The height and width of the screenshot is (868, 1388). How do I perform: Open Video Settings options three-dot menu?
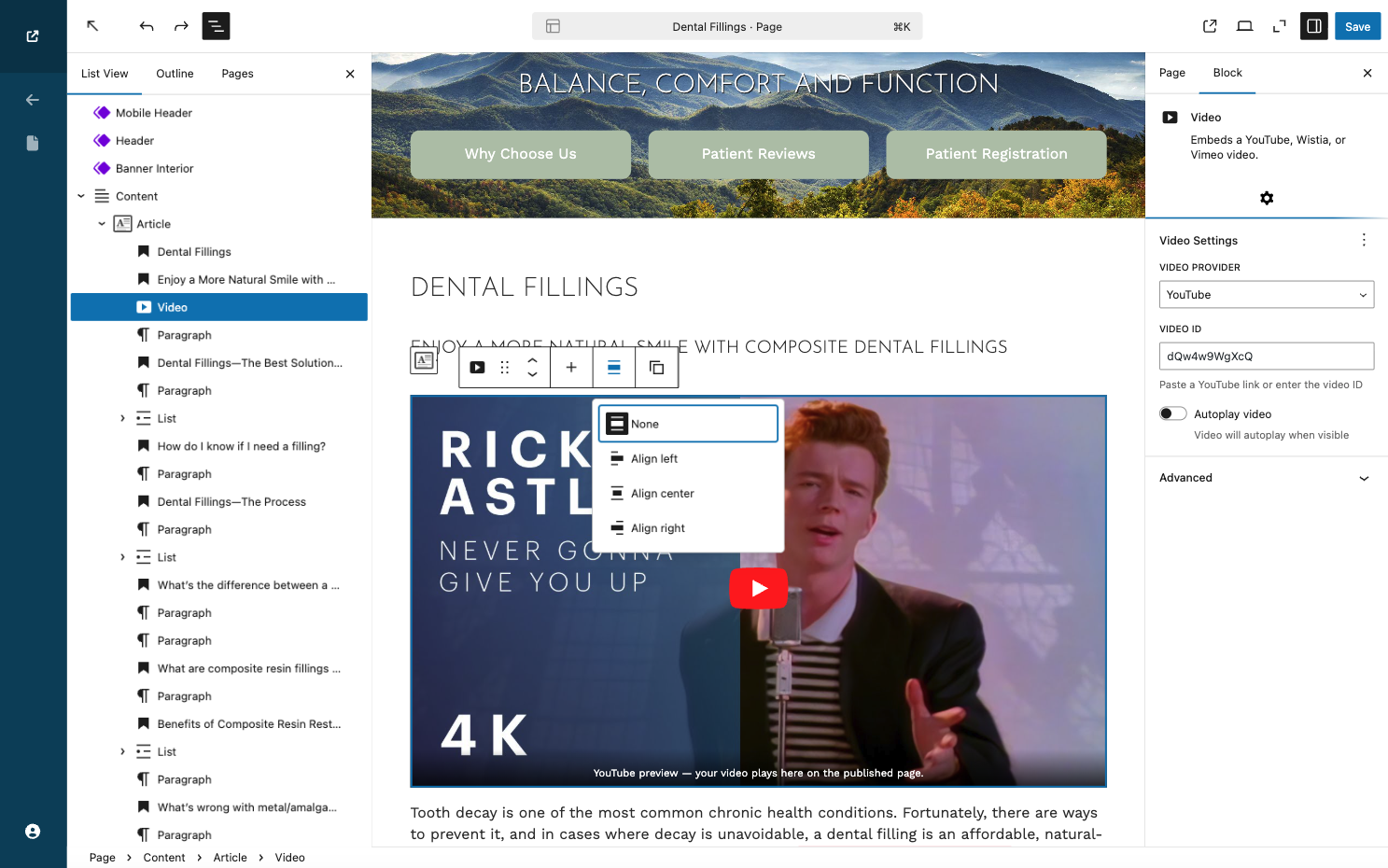coord(1364,240)
